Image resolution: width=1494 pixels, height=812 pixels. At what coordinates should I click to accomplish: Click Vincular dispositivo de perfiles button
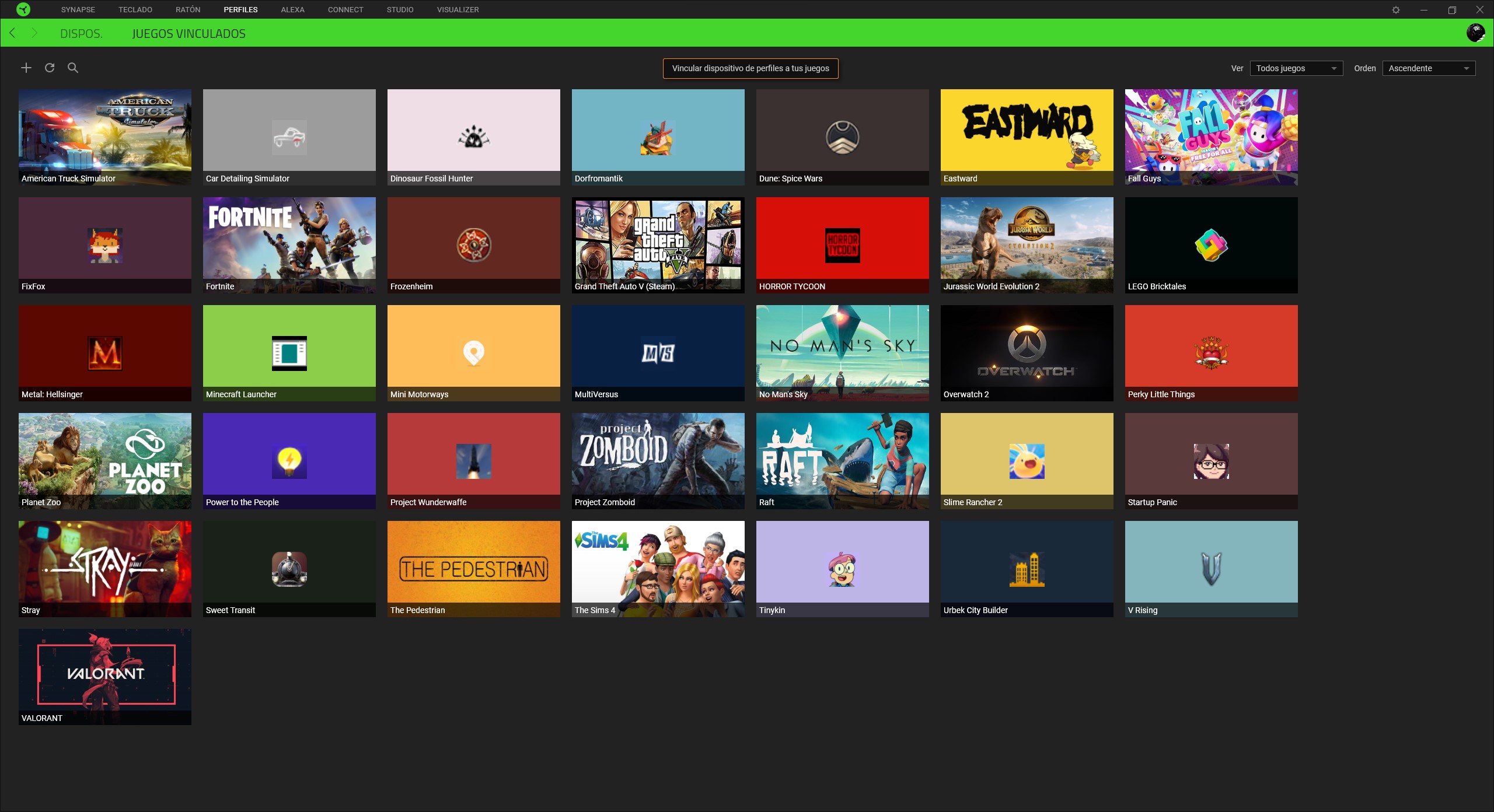751,68
